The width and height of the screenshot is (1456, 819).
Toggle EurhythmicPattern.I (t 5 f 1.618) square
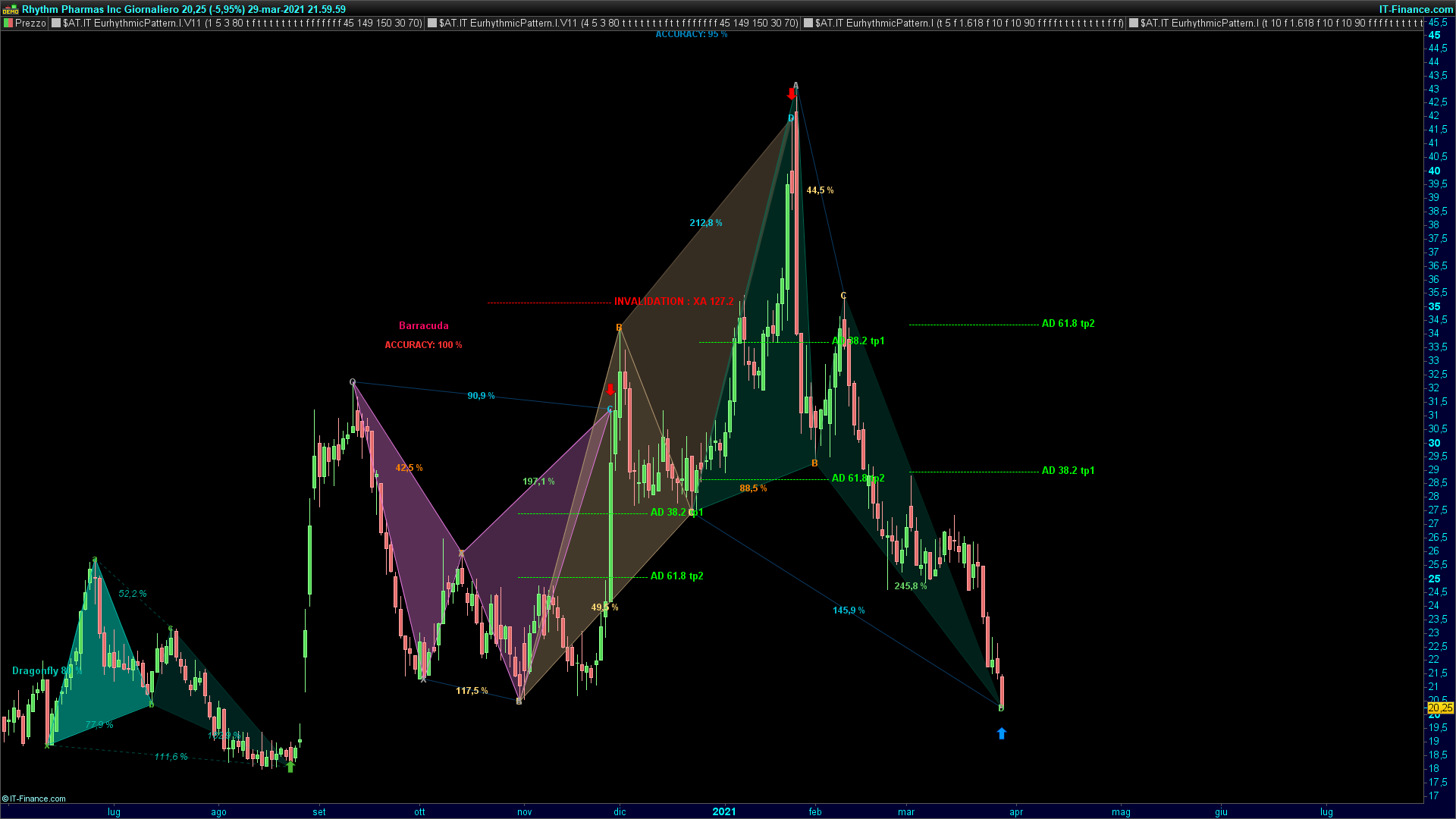point(808,23)
